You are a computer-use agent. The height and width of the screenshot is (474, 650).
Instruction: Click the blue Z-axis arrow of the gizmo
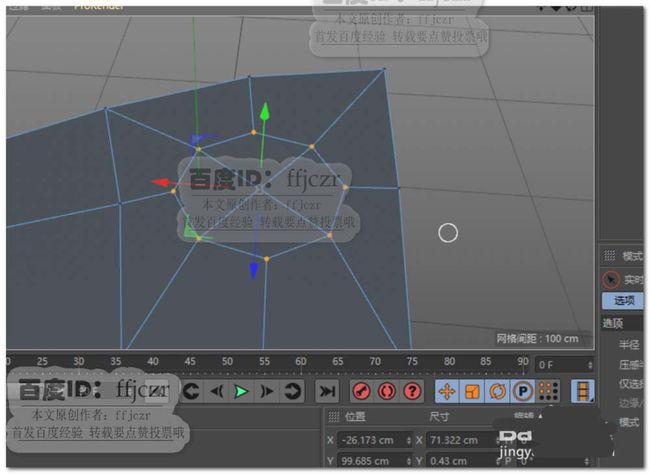click(254, 271)
